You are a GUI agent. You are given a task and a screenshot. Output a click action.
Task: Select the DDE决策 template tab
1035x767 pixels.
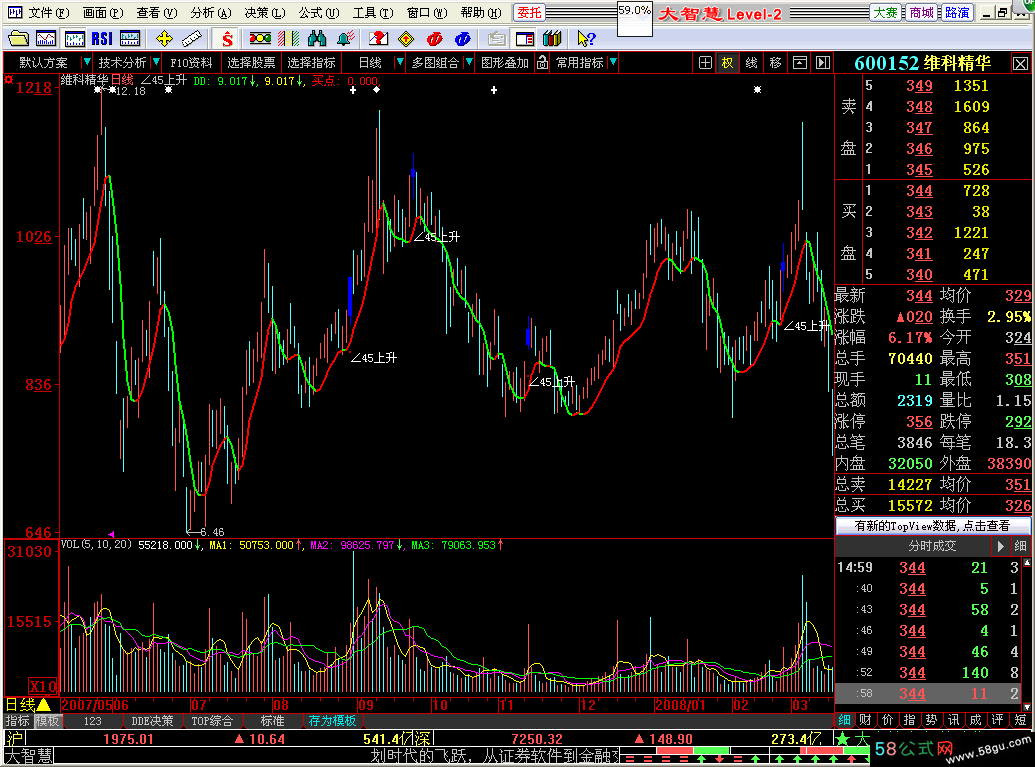point(152,721)
